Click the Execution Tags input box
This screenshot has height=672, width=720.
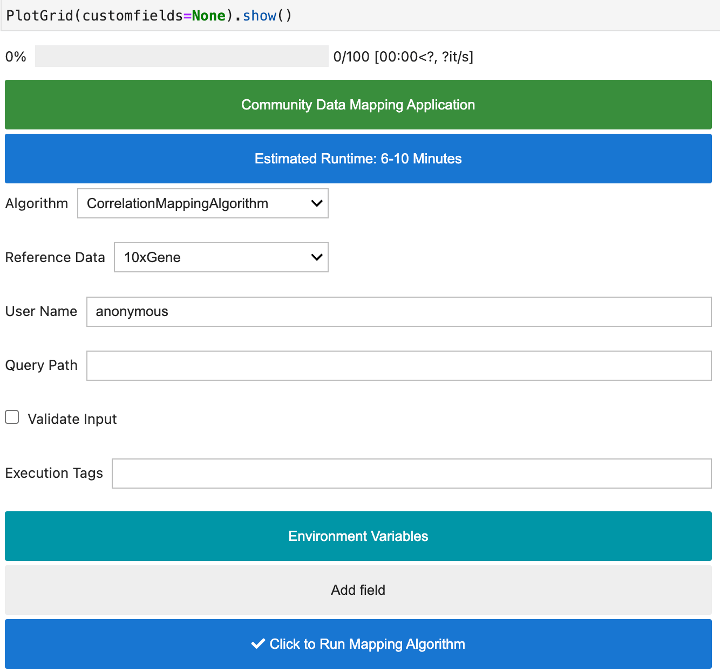(x=411, y=473)
